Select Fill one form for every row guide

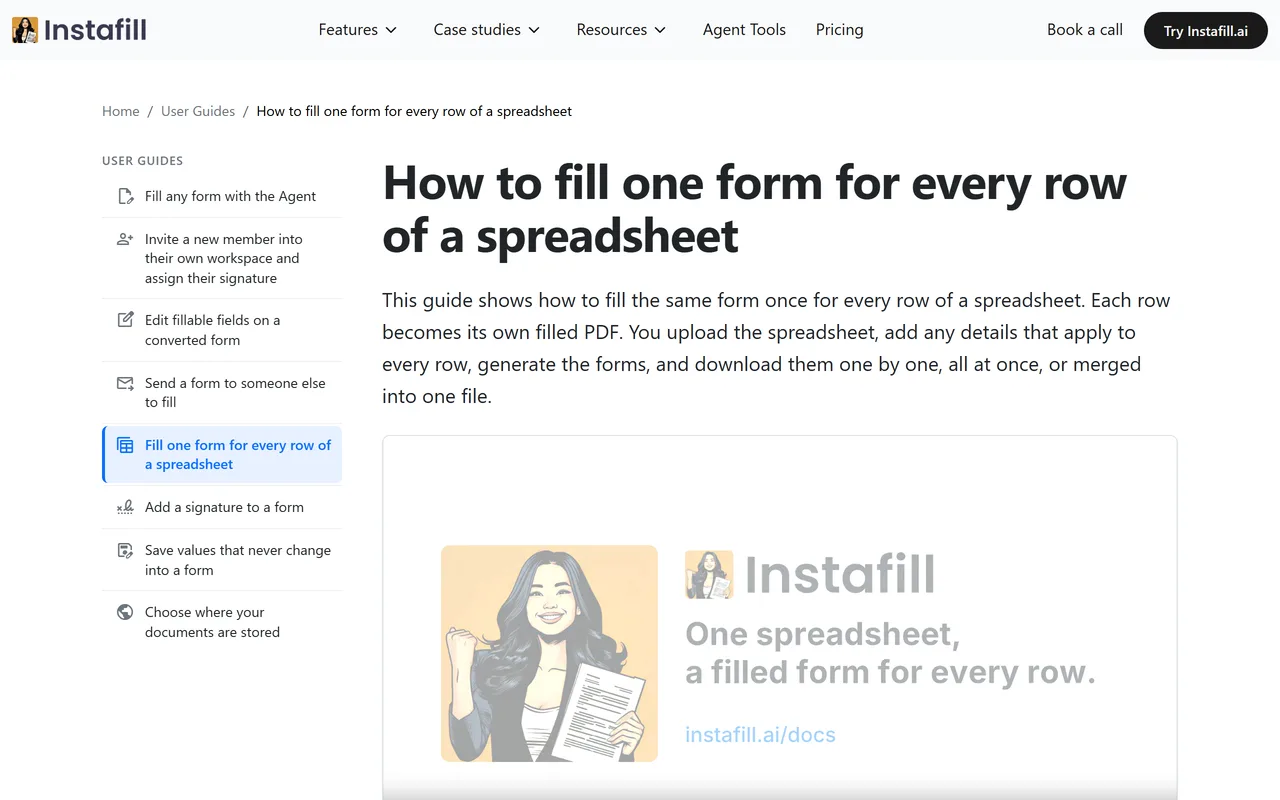(222, 454)
